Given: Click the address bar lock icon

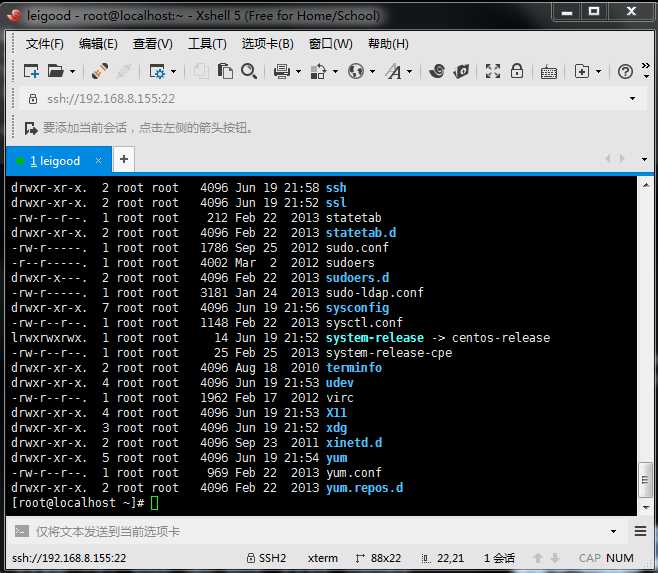Looking at the screenshot, I should tap(33, 99).
